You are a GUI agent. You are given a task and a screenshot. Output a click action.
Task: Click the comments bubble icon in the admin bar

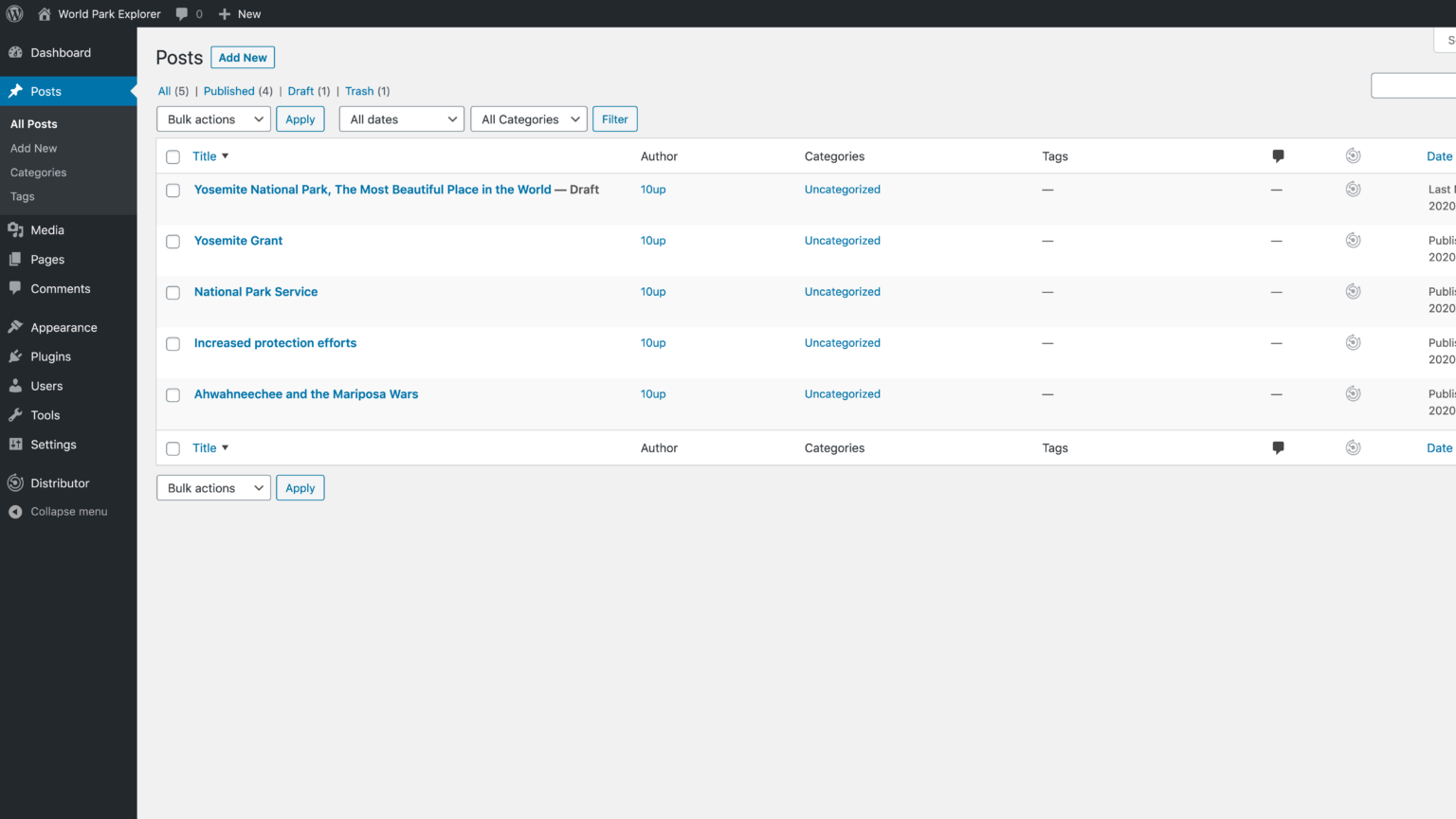tap(181, 13)
